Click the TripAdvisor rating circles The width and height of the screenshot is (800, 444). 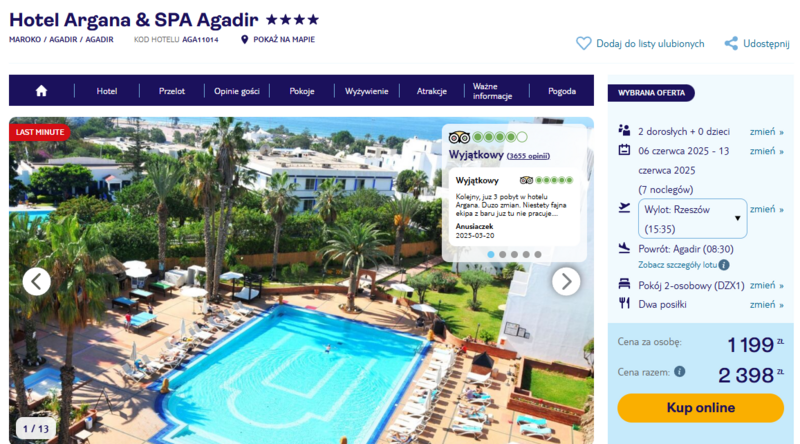[x=499, y=137]
